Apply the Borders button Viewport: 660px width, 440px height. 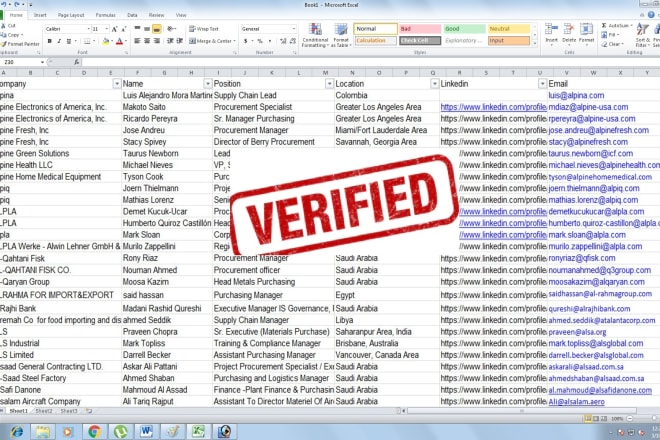(x=87, y=41)
